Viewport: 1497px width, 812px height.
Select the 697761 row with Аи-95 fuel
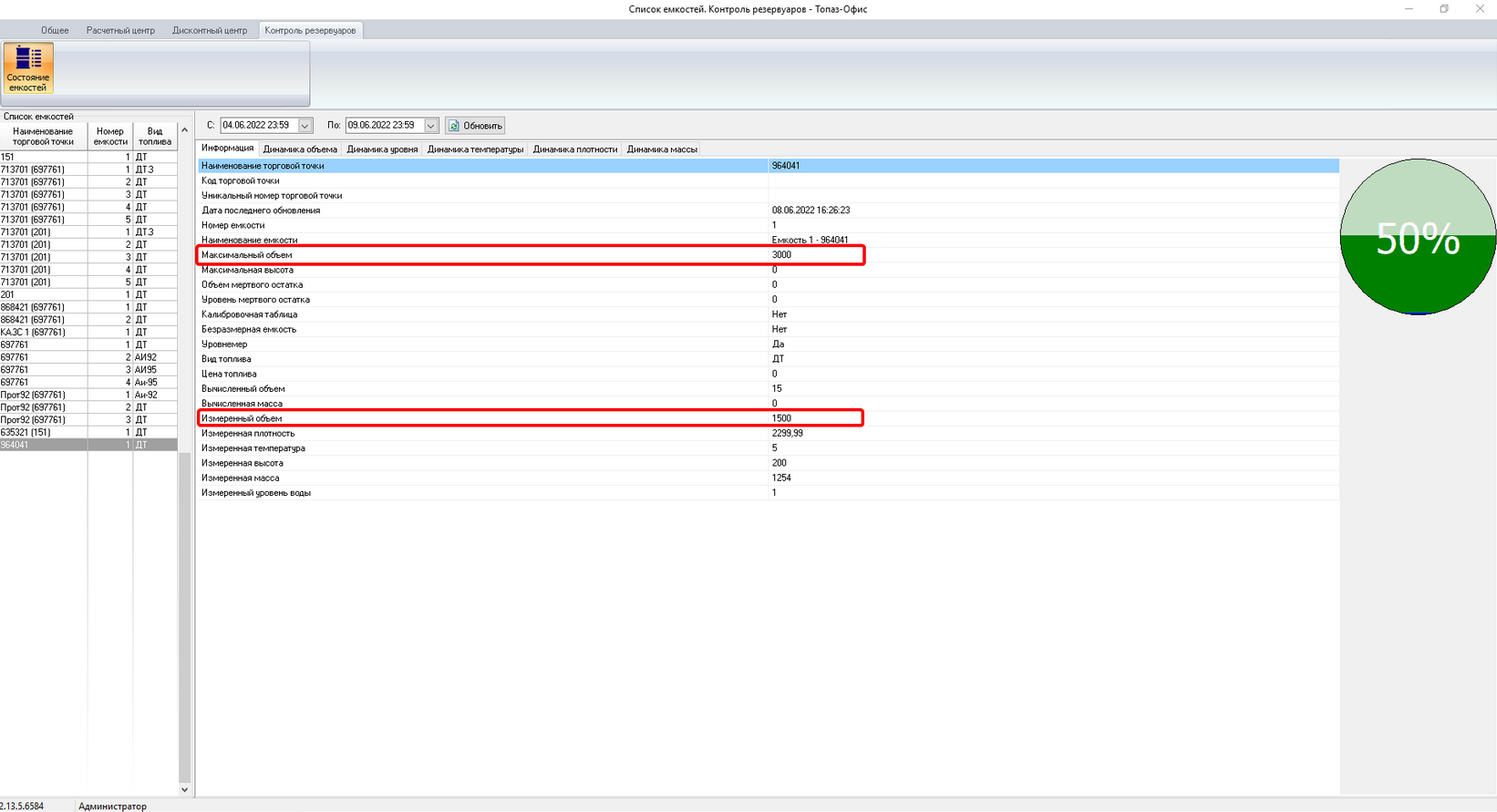pos(88,383)
